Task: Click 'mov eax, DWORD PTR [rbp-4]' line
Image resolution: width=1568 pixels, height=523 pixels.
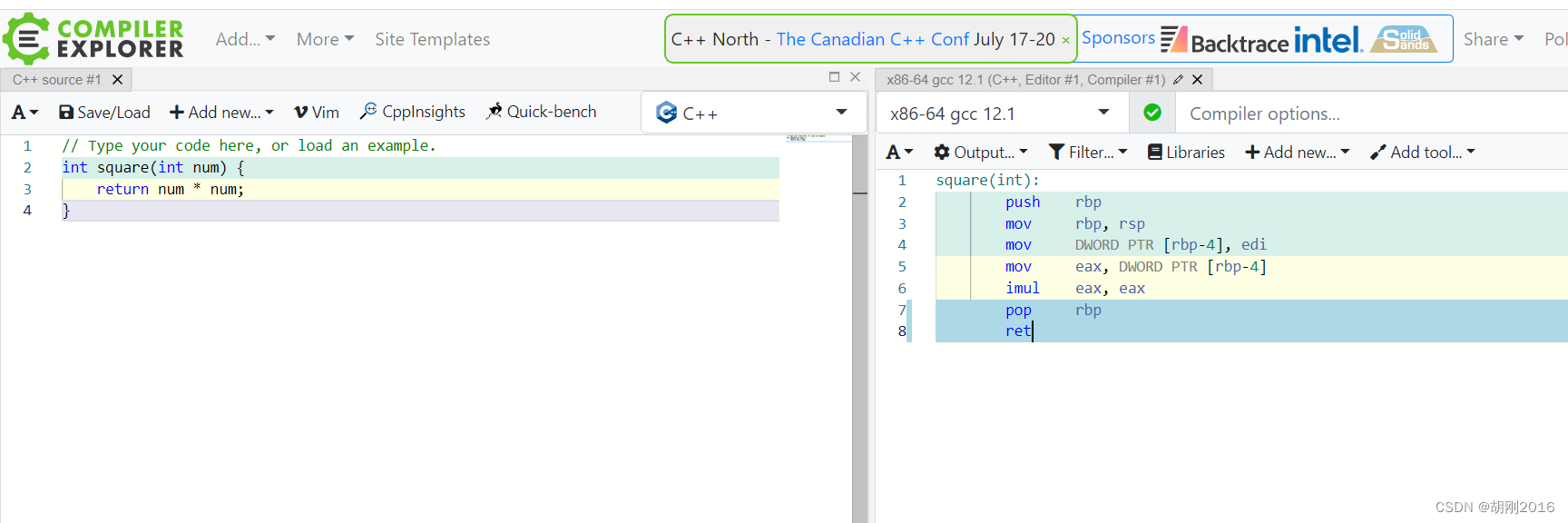Action: tap(1135, 266)
